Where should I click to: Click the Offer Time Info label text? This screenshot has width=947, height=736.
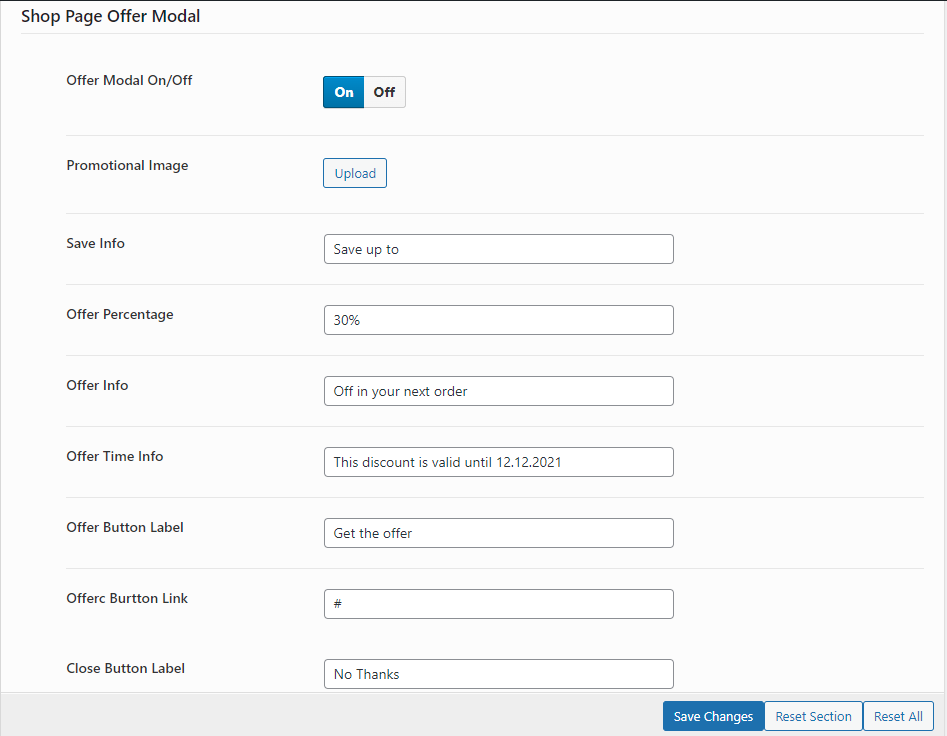[114, 456]
